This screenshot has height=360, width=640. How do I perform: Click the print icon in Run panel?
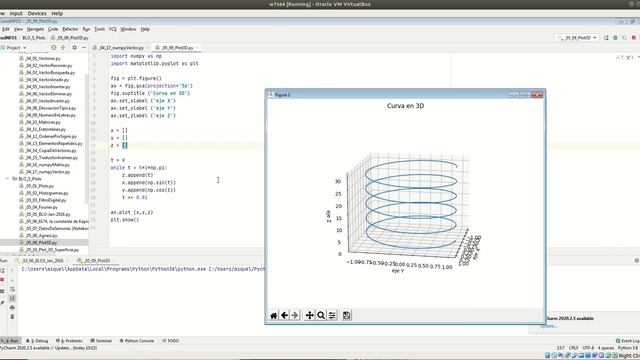[12, 307]
